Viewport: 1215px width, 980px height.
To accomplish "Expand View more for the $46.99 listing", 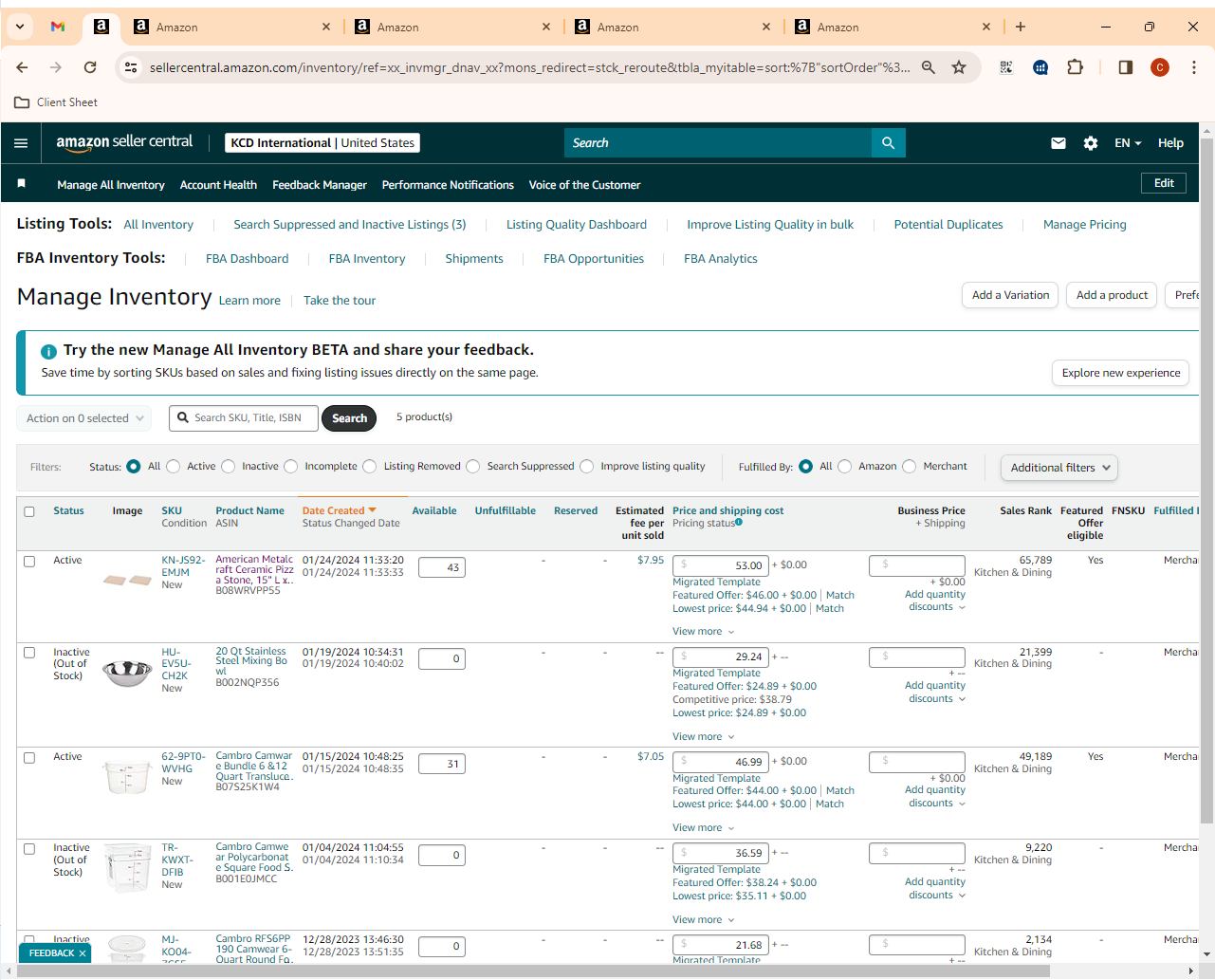I will [x=704, y=828].
